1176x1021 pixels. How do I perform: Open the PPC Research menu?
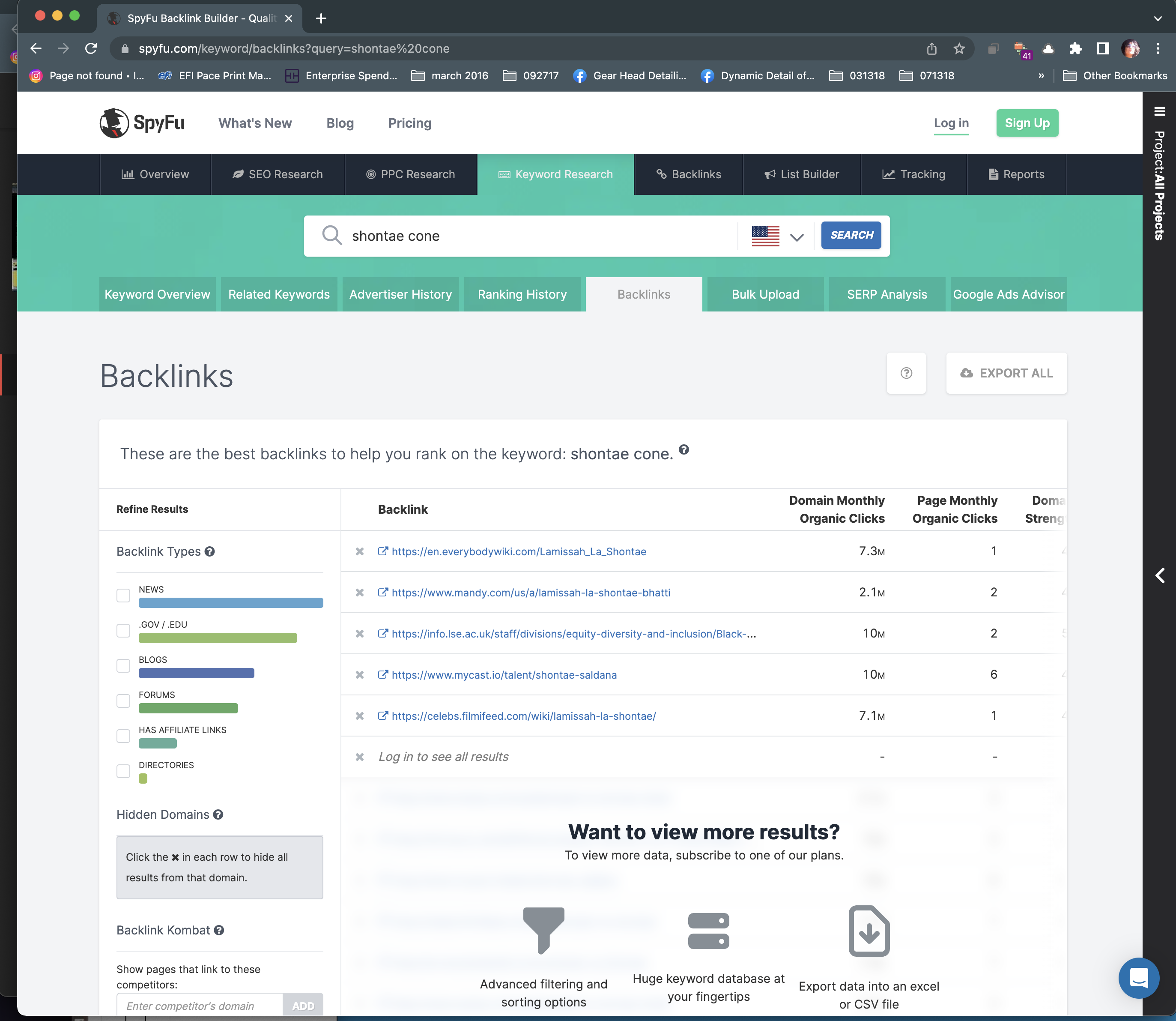(x=411, y=174)
